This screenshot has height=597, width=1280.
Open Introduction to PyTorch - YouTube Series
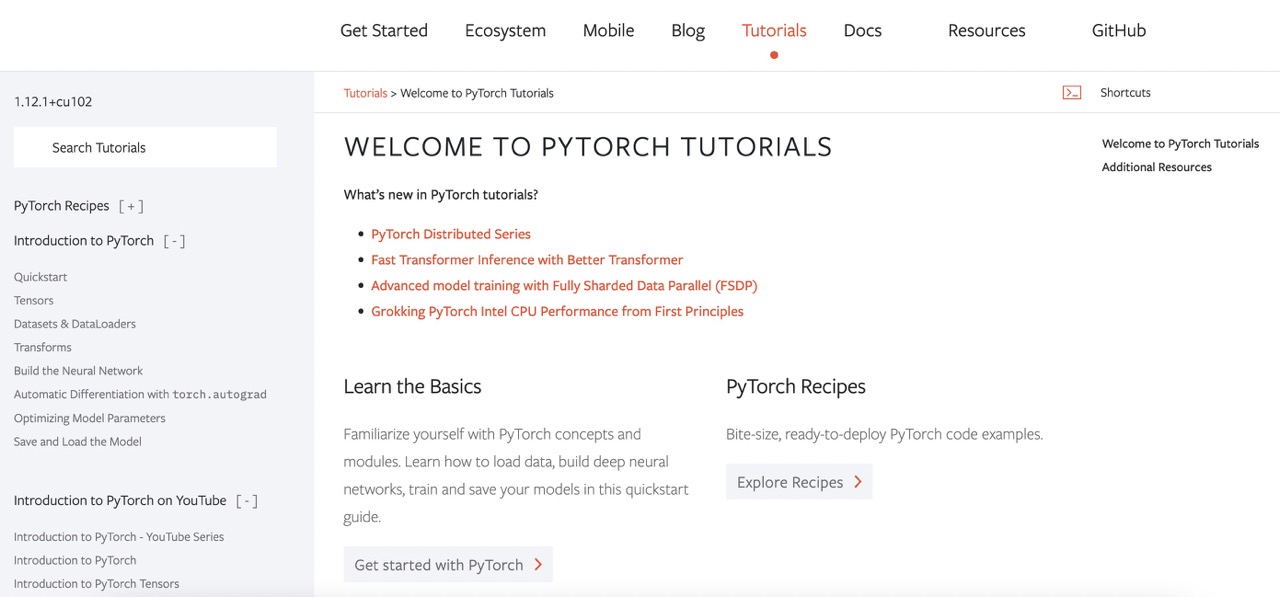(x=119, y=537)
